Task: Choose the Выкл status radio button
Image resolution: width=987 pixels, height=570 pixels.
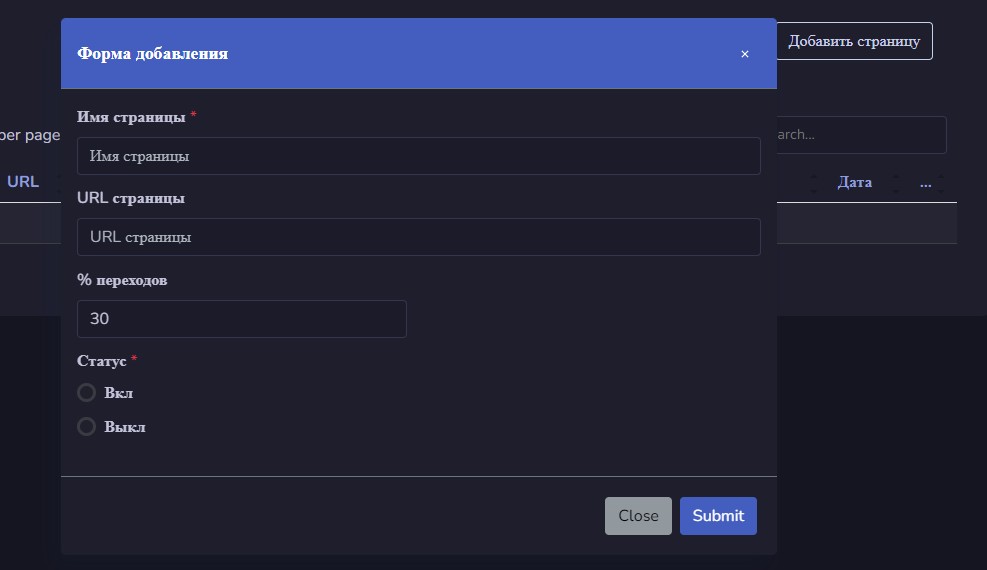Action: click(86, 427)
